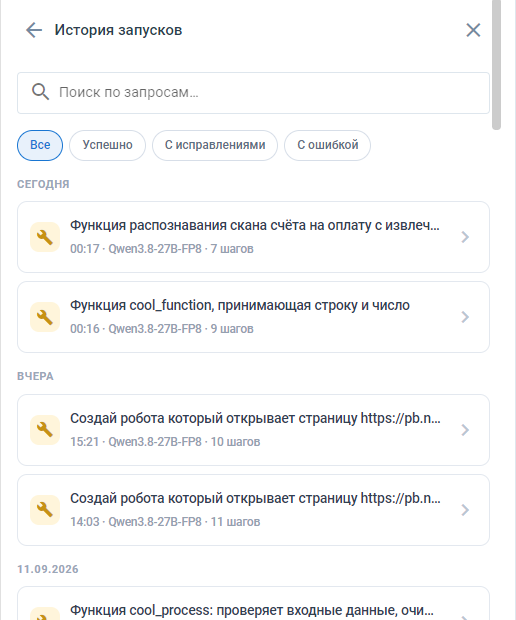The height and width of the screenshot is (620, 516).
Task: Open run 'Функция cool_function, принимающая строку и число'
Action: point(240,306)
